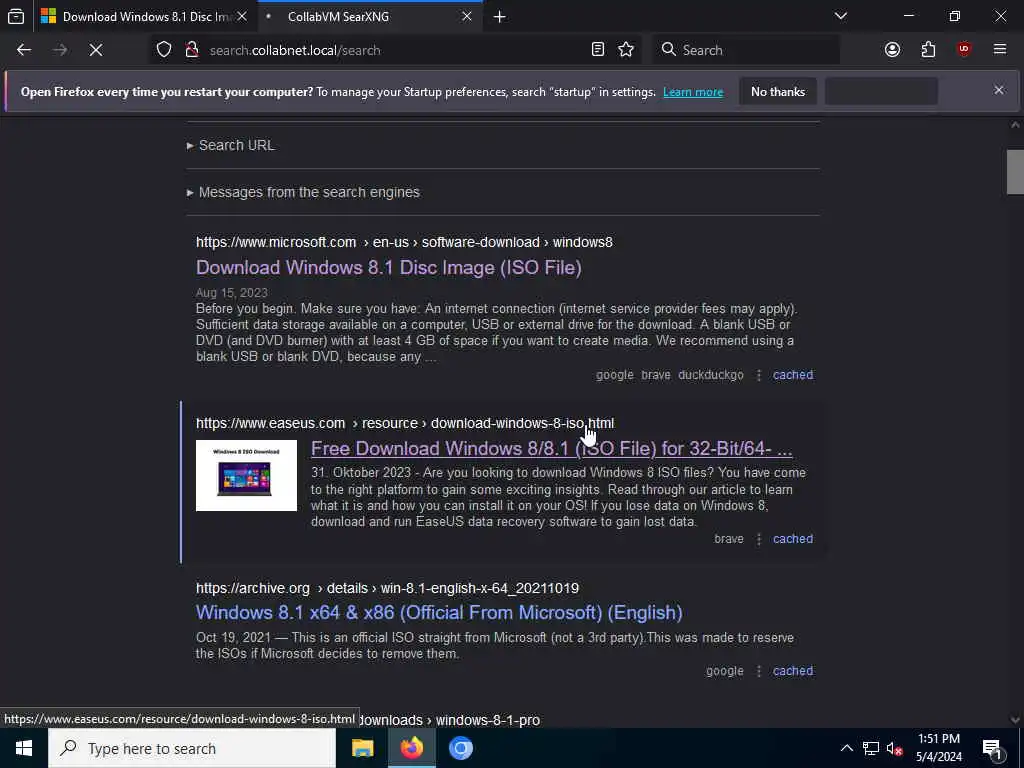Open network status tray icon
Screen dimensions: 1024x768
pos(871,748)
